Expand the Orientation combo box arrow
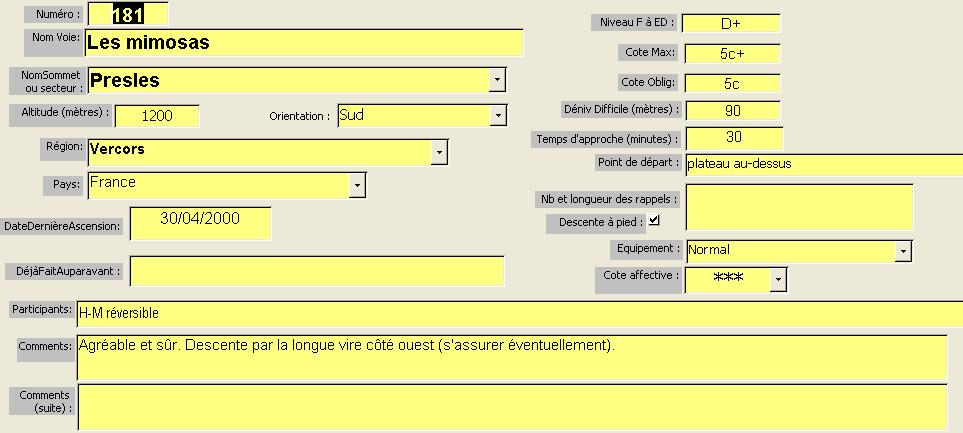The width and height of the screenshot is (963, 433). [498, 115]
